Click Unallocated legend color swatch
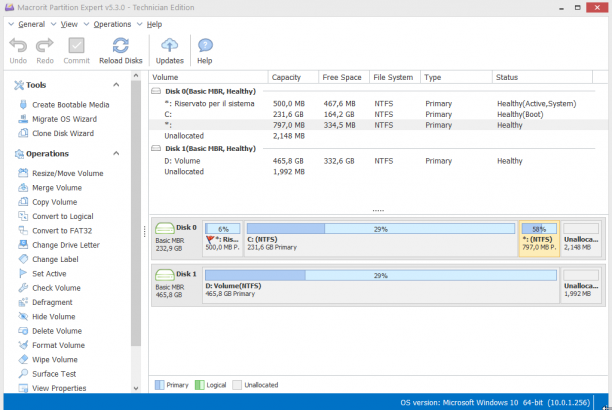This screenshot has height=410, width=612. (237, 385)
